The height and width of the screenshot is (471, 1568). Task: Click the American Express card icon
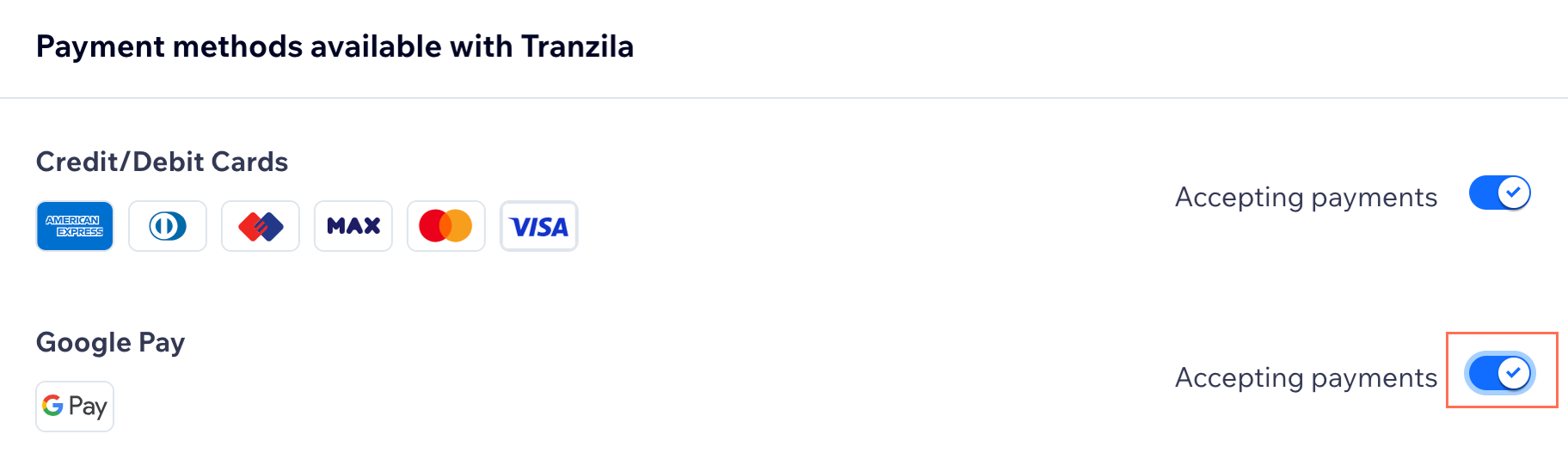pos(75,226)
